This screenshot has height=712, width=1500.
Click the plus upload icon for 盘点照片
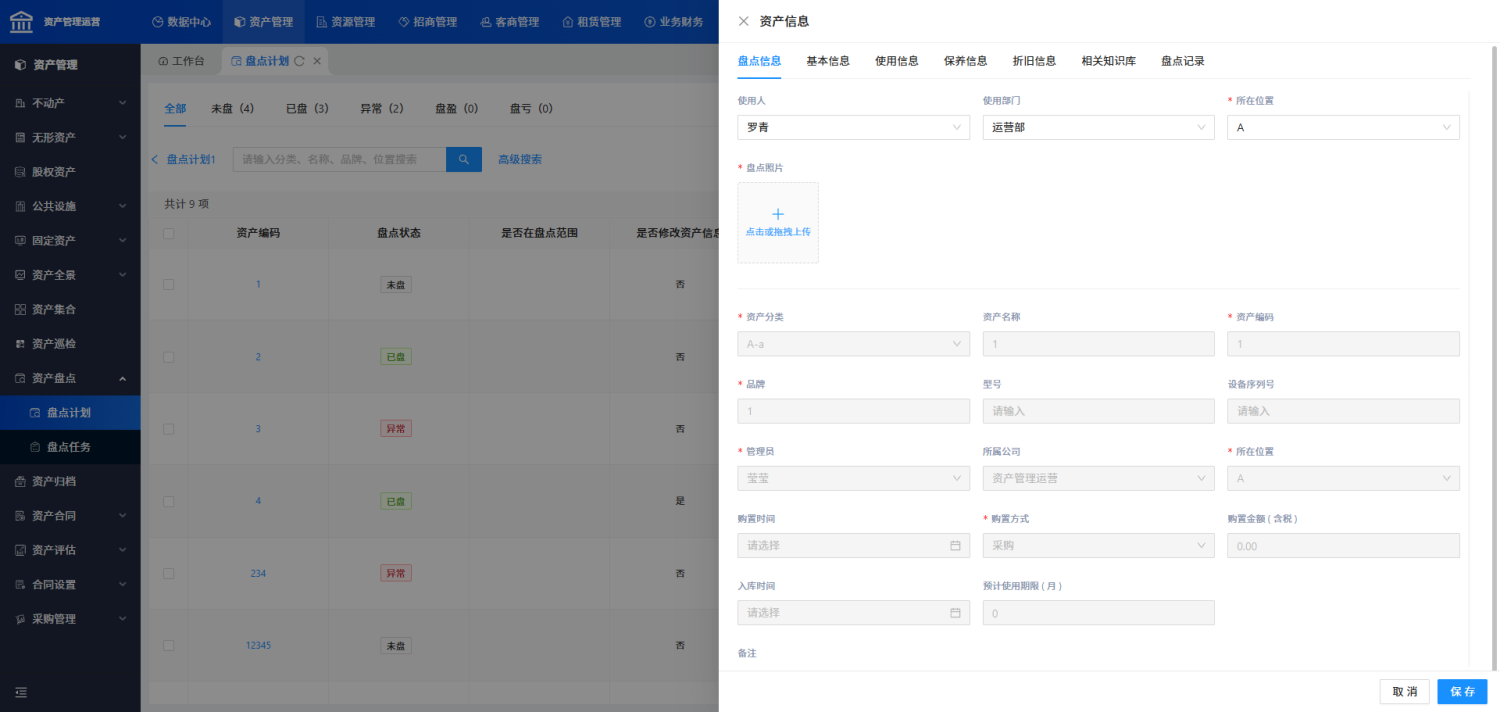point(778,214)
